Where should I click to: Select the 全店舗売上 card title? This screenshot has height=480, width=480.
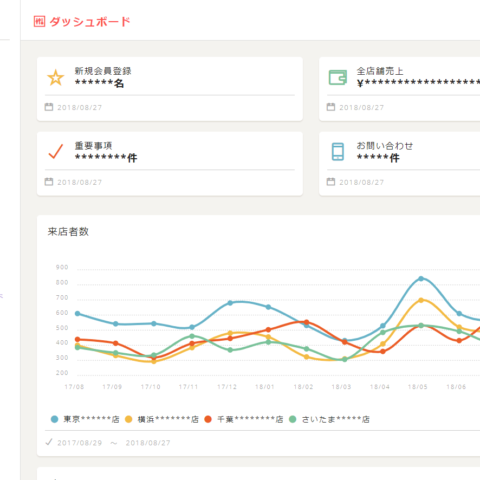(x=380, y=71)
